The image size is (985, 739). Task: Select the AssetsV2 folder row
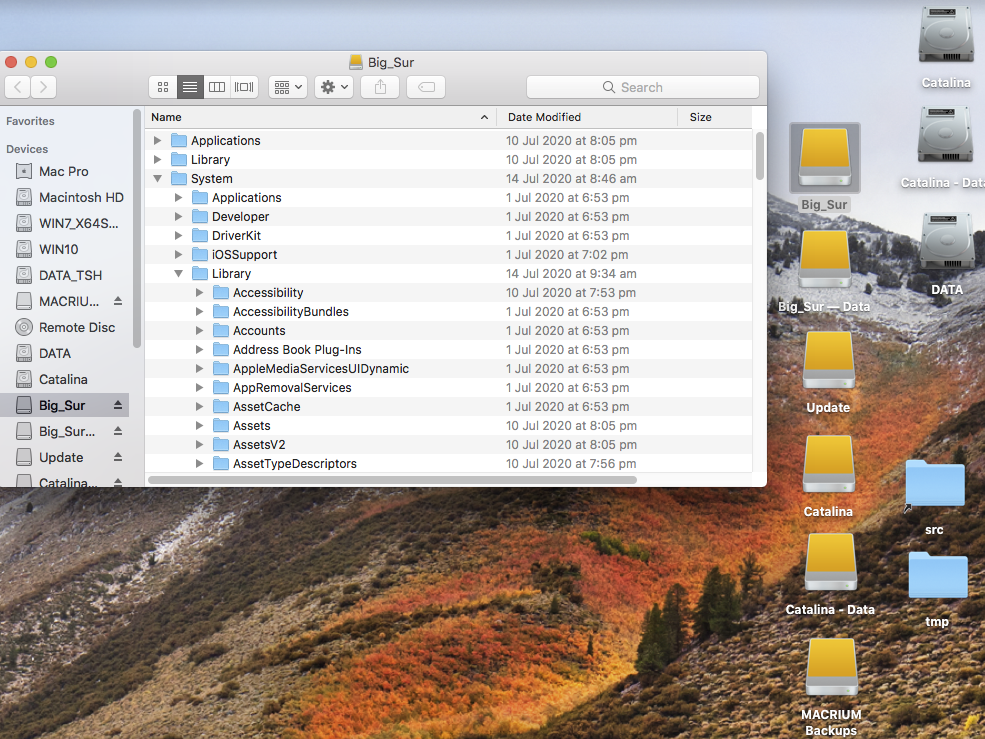pos(449,444)
